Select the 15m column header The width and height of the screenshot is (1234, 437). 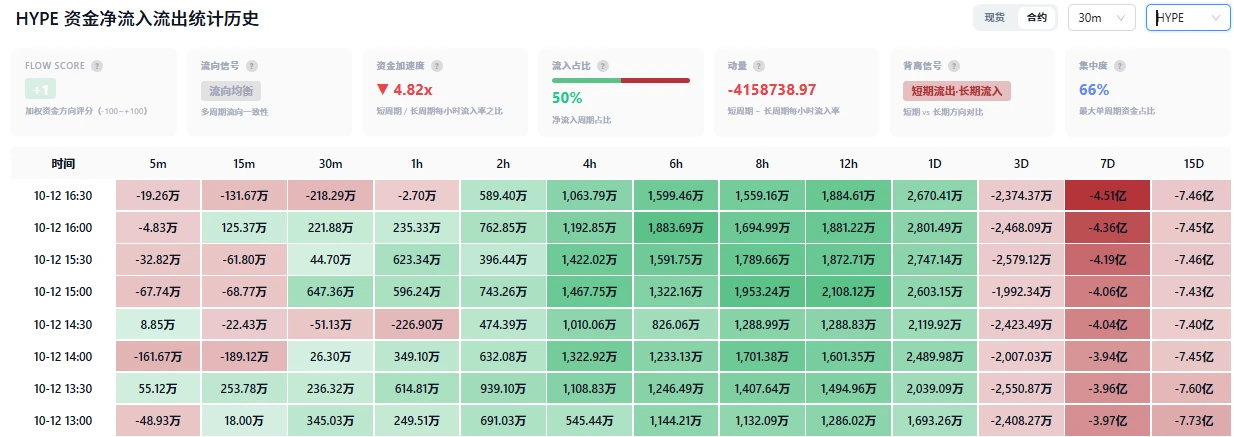point(245,164)
